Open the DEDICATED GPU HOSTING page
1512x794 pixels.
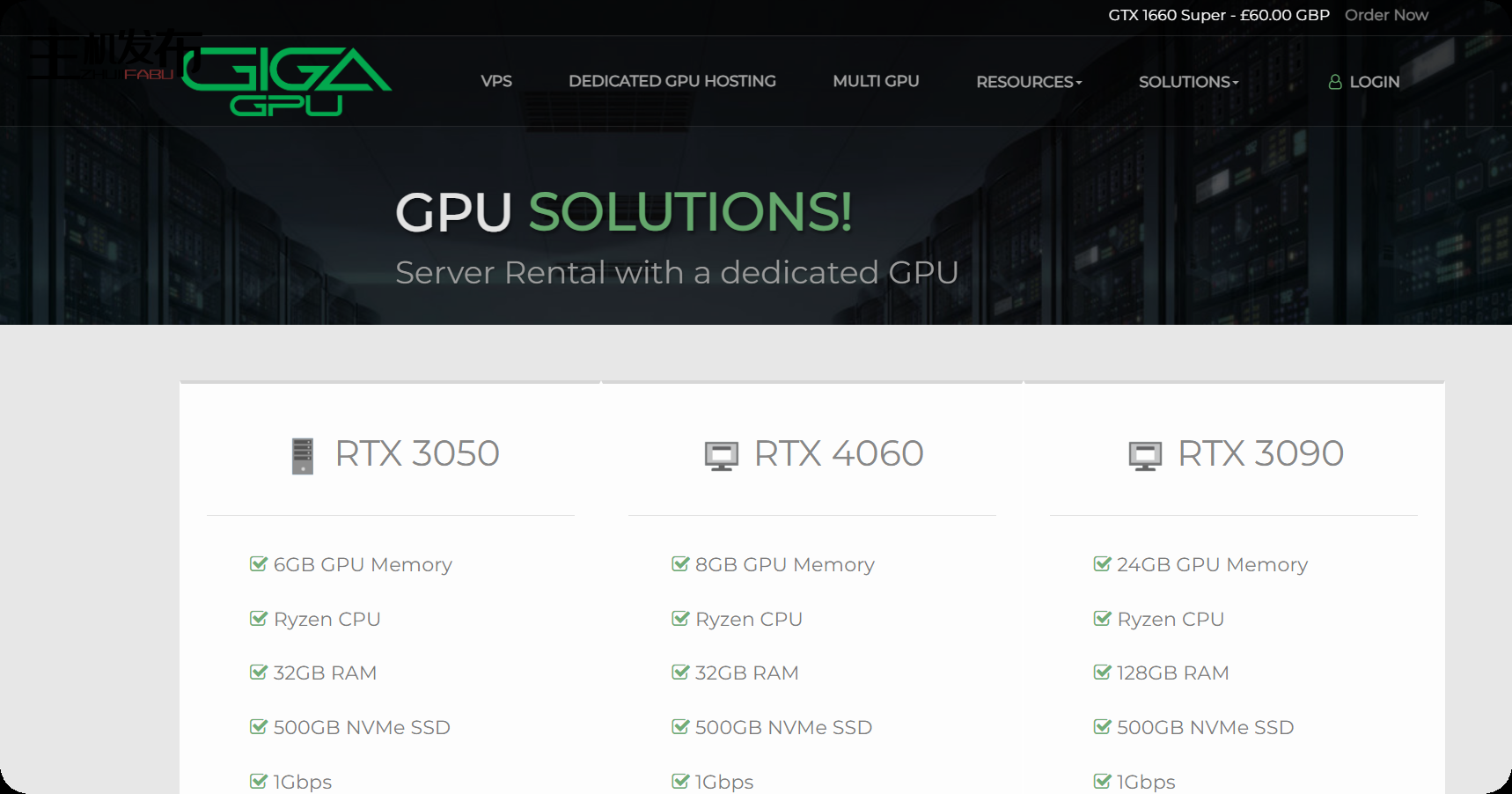click(x=672, y=81)
